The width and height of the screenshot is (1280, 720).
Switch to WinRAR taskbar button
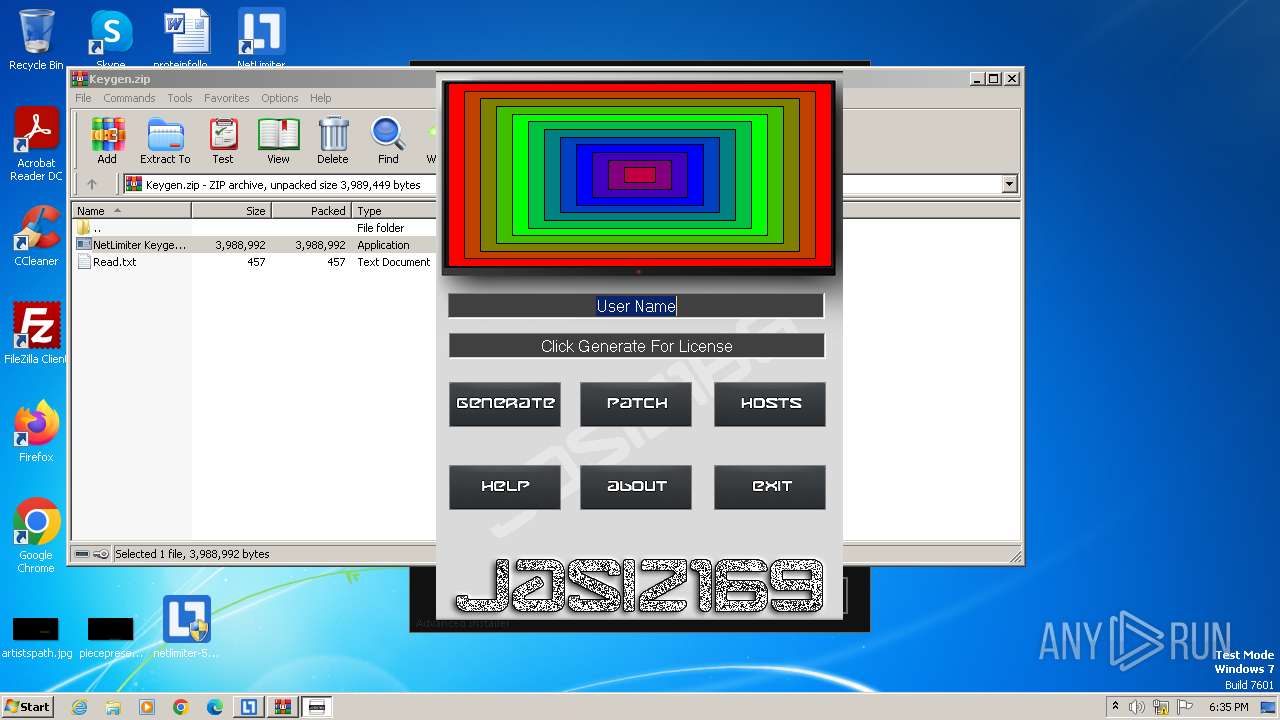pos(283,707)
